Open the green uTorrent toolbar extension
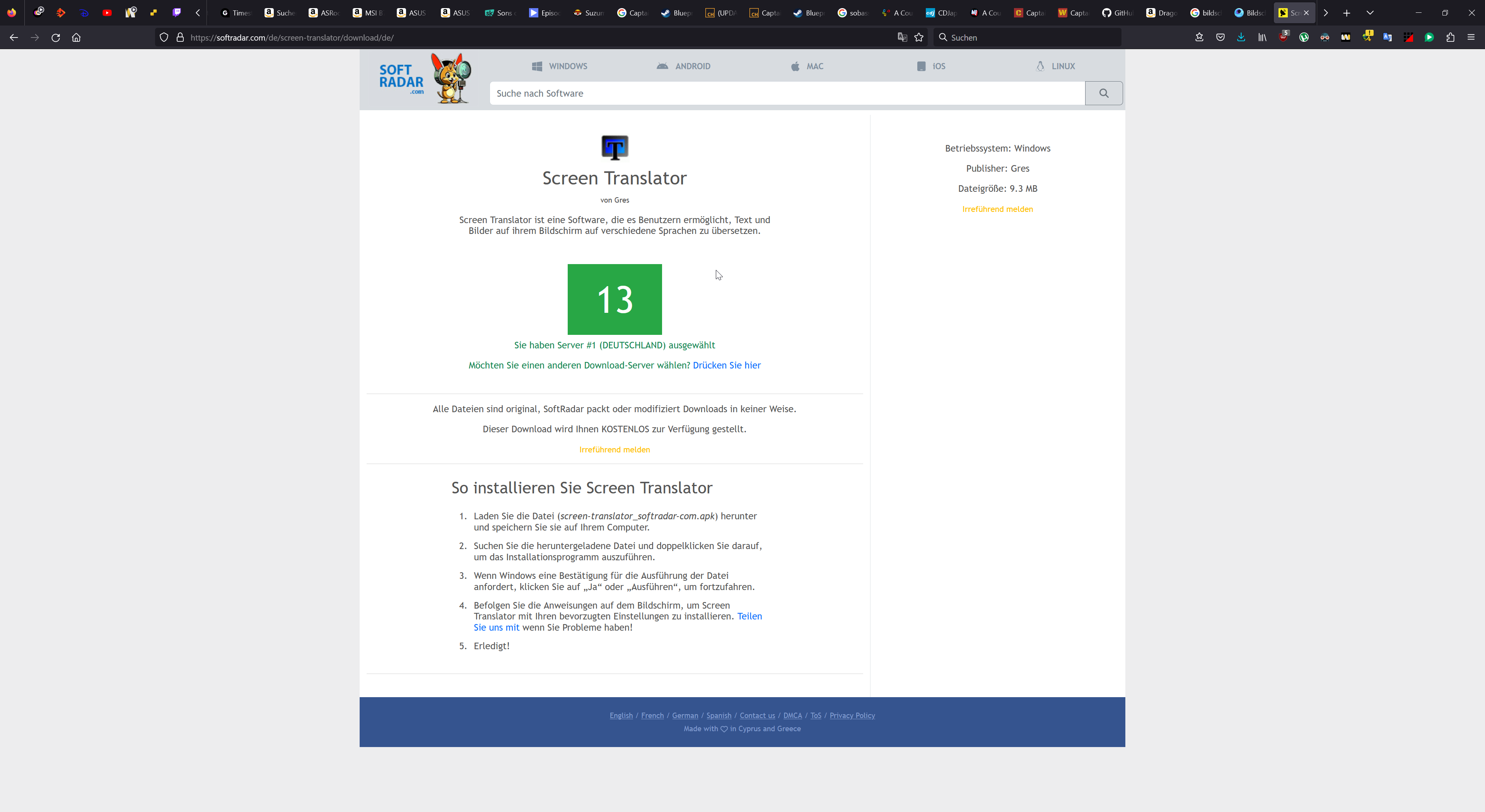1485x812 pixels. point(1304,38)
